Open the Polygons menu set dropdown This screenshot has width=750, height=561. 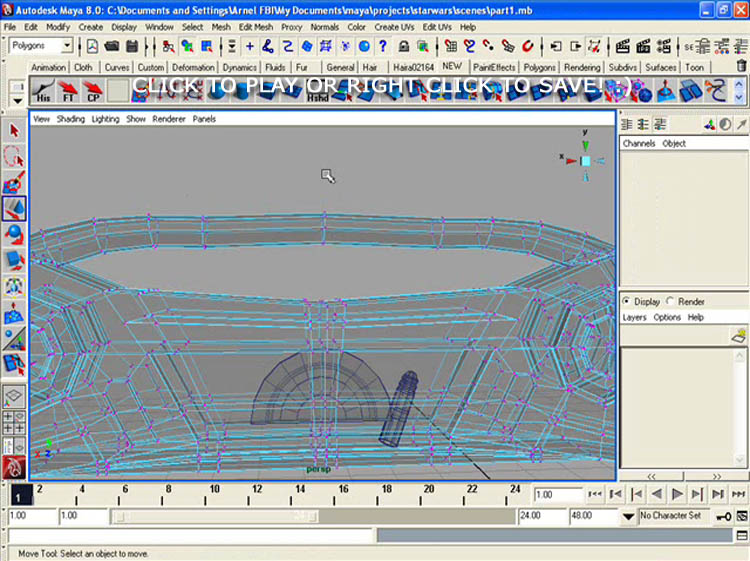(x=41, y=46)
